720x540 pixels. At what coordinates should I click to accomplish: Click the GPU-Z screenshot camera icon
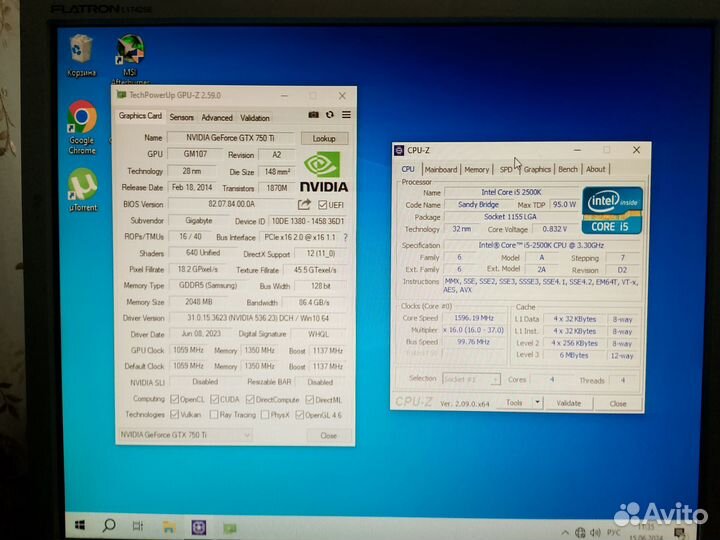coord(314,115)
